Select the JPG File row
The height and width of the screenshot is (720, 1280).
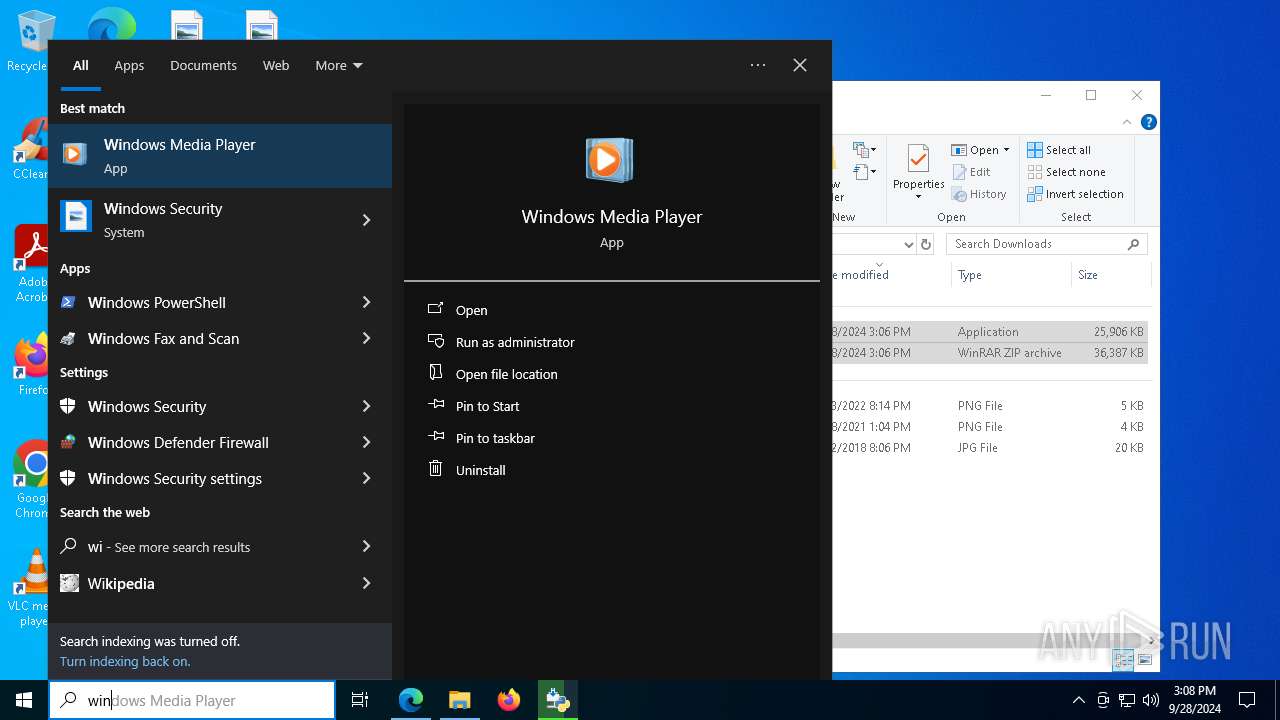[990, 448]
